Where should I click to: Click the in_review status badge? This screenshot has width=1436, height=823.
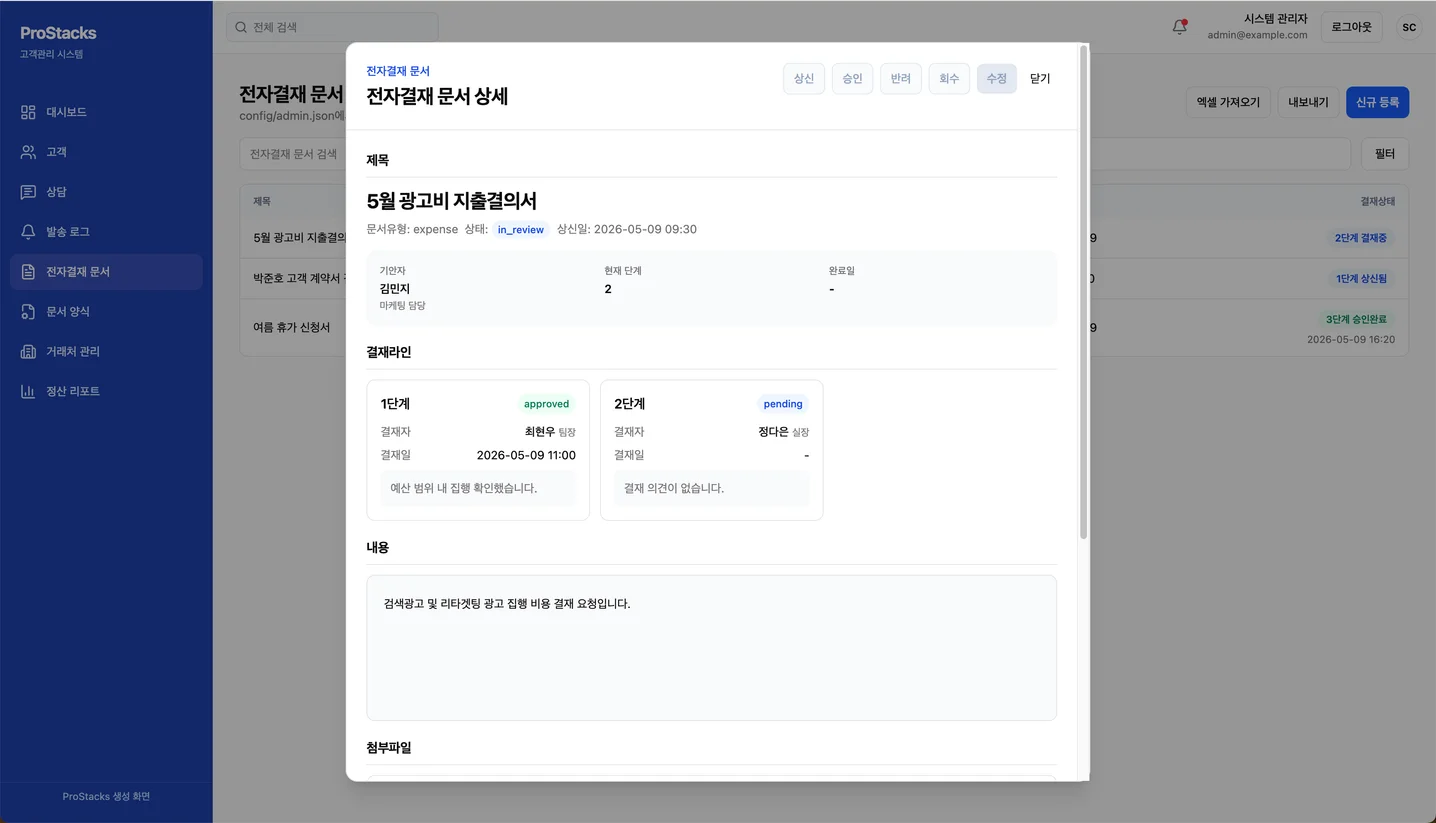(521, 229)
